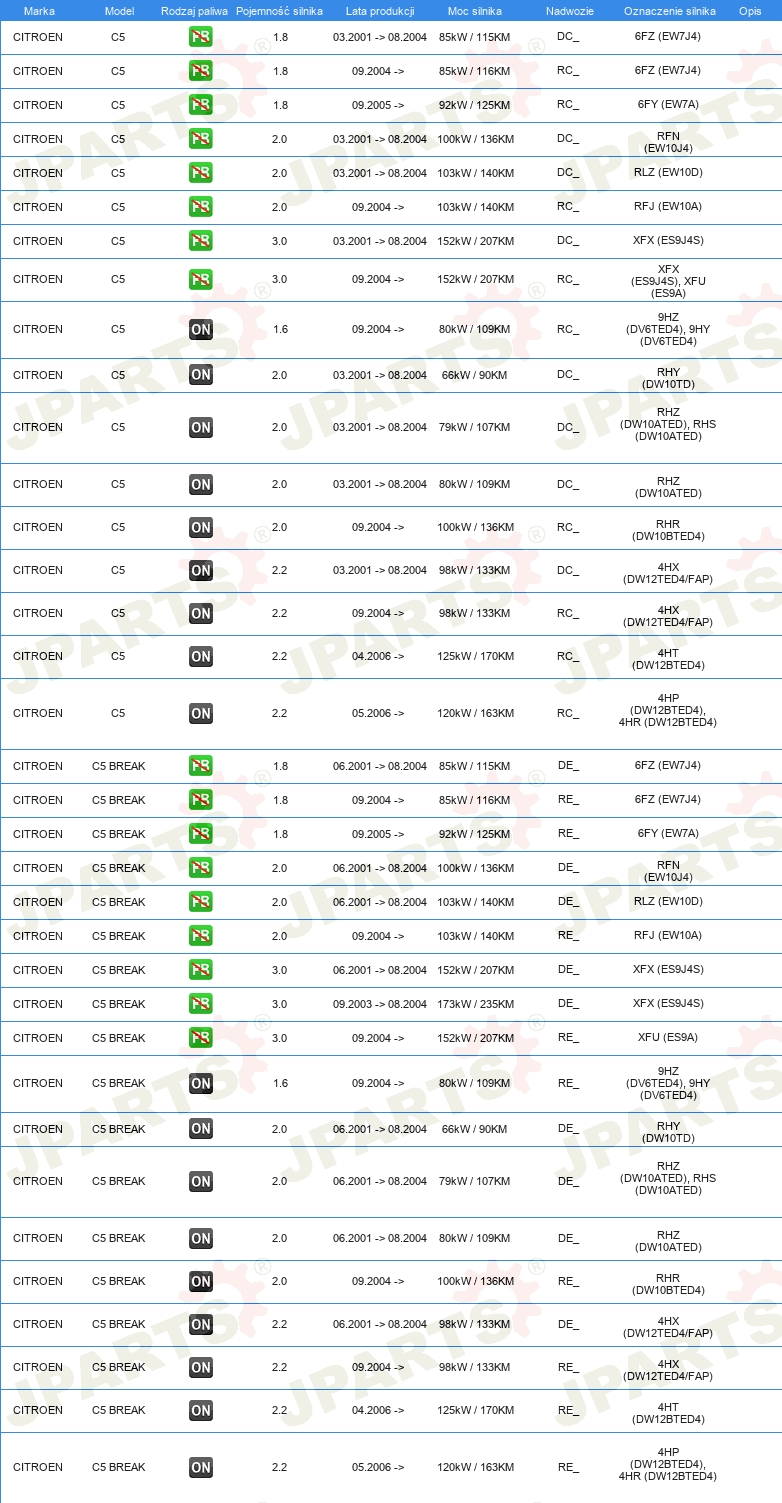The height and width of the screenshot is (1503, 782).
Task: Click the PB icon in the C5 BREAK DE_ RFN row
Action: (x=200, y=868)
